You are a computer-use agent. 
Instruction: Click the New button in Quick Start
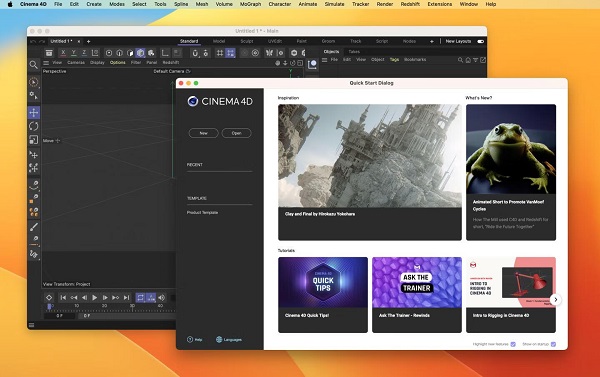pos(204,133)
